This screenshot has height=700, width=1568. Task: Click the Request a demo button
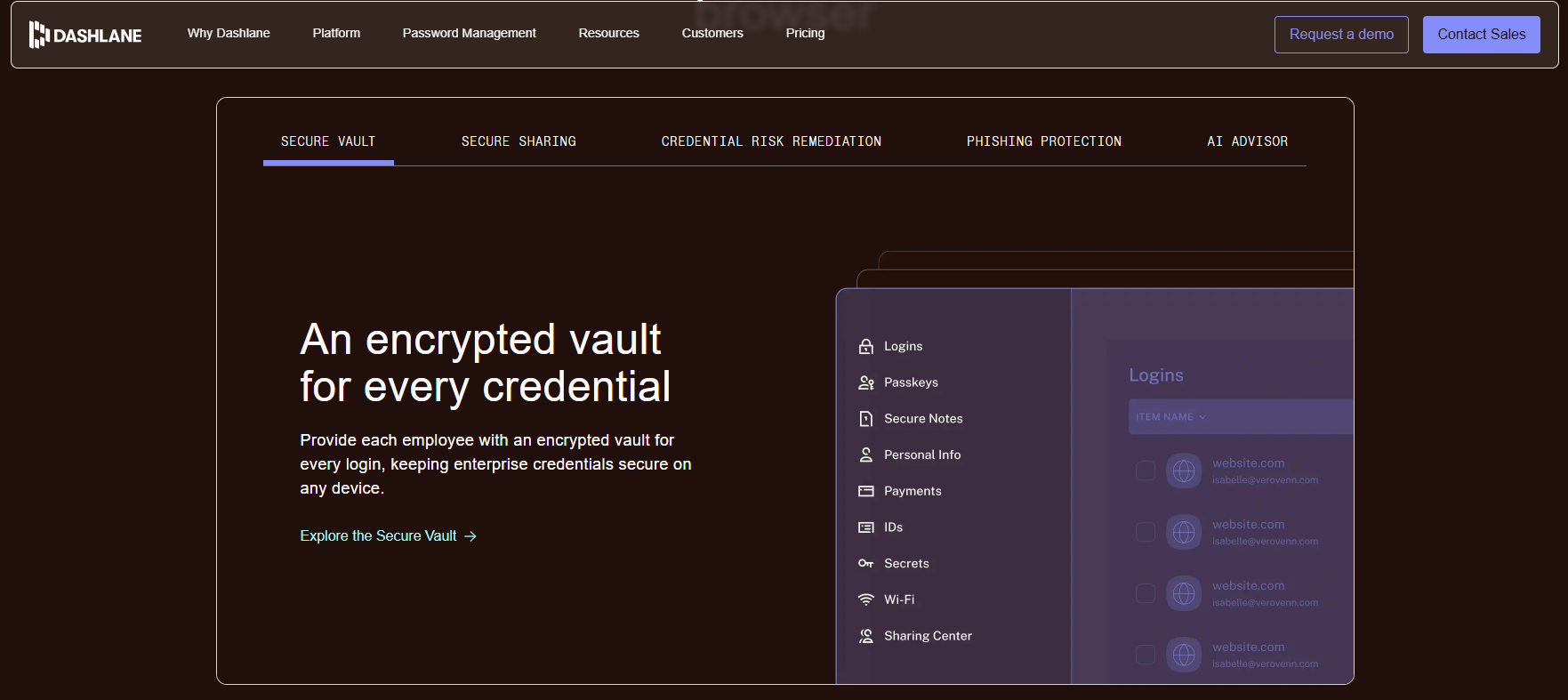[x=1341, y=35]
